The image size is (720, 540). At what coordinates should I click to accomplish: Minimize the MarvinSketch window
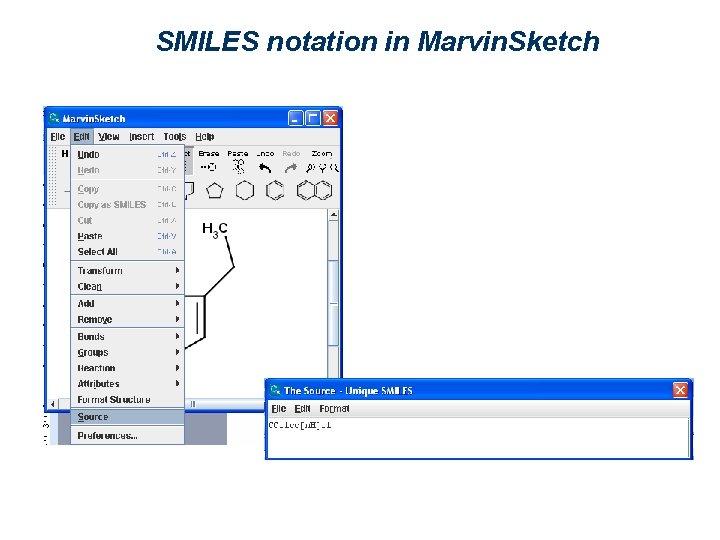tap(295, 118)
